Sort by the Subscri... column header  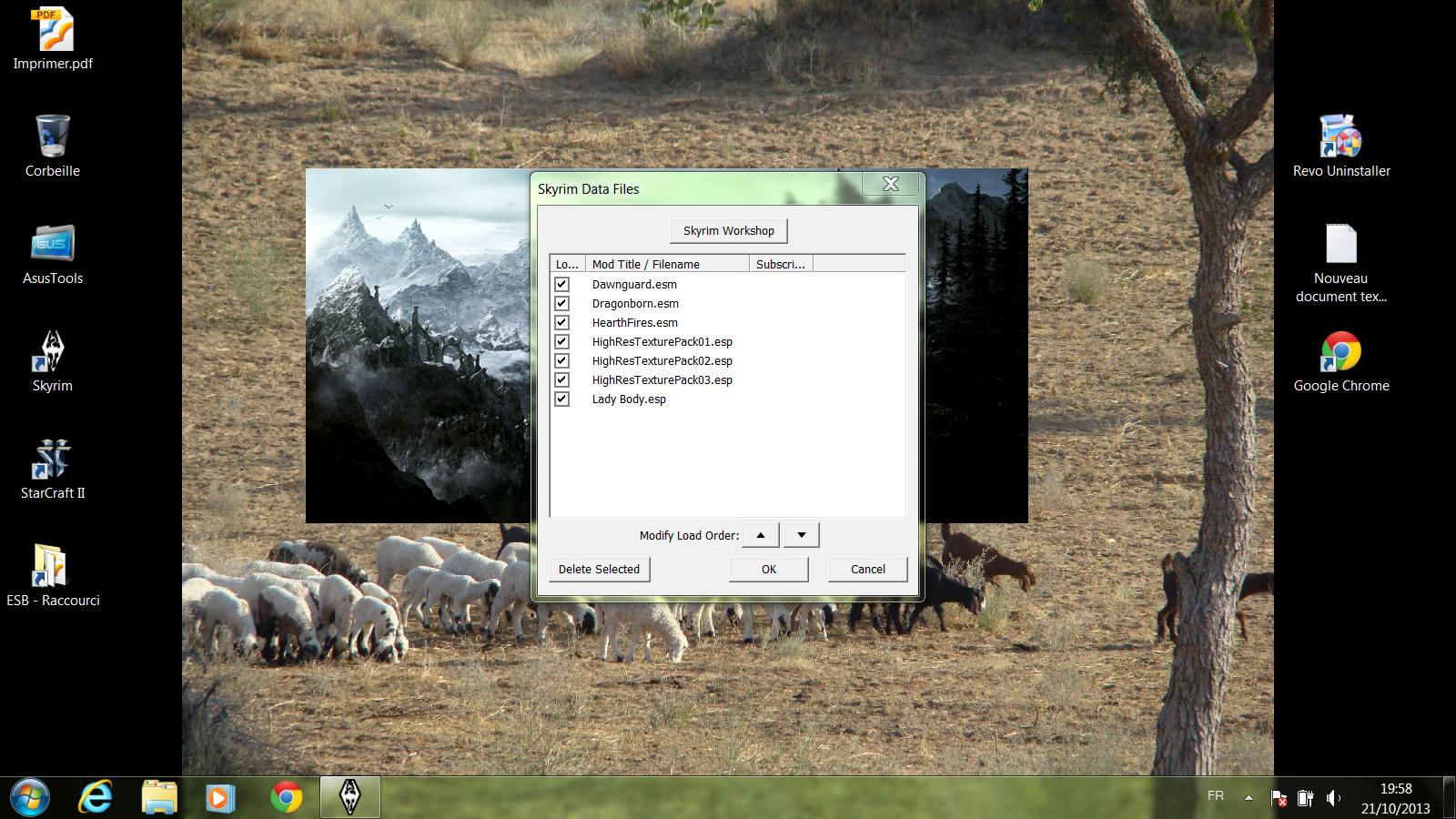tap(781, 264)
